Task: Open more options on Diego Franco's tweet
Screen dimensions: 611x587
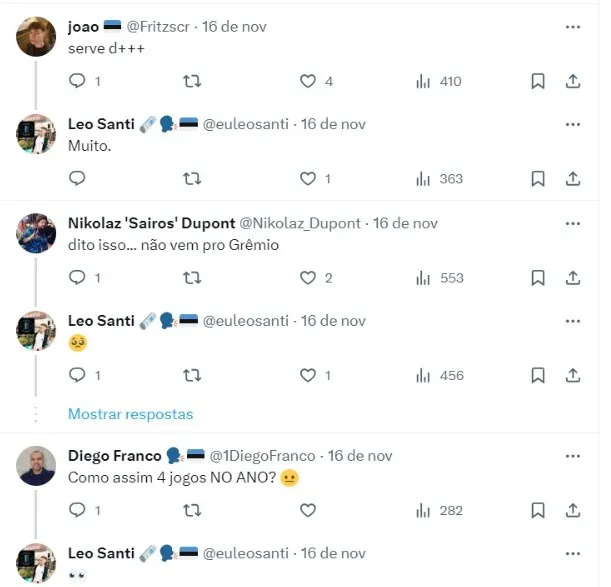Action: [573, 455]
